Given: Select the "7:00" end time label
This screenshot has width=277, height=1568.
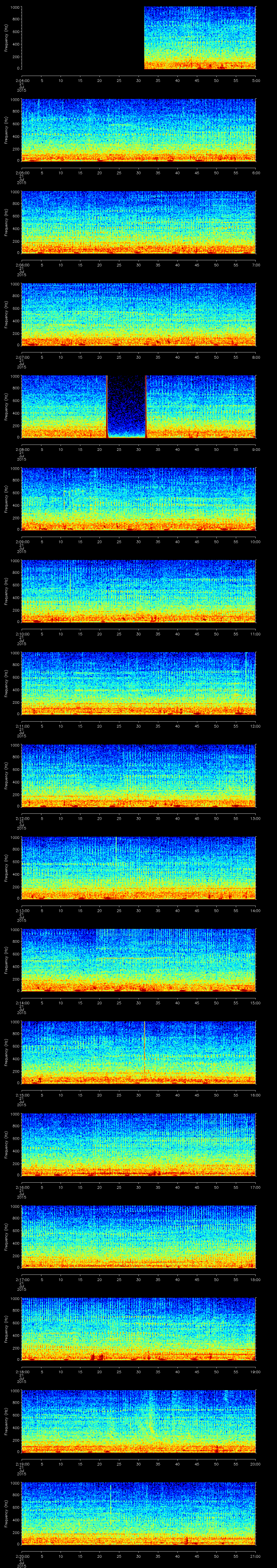Looking at the screenshot, I should click(256, 265).
